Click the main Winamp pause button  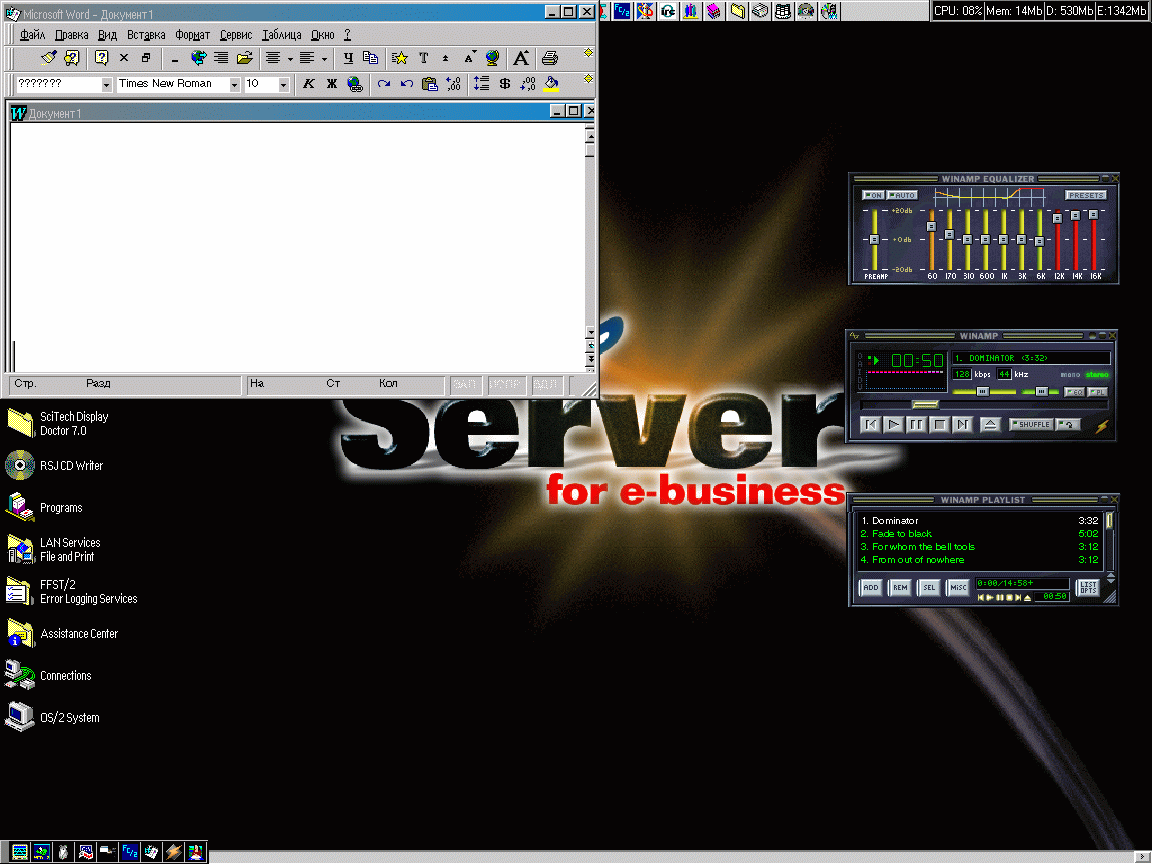click(916, 425)
